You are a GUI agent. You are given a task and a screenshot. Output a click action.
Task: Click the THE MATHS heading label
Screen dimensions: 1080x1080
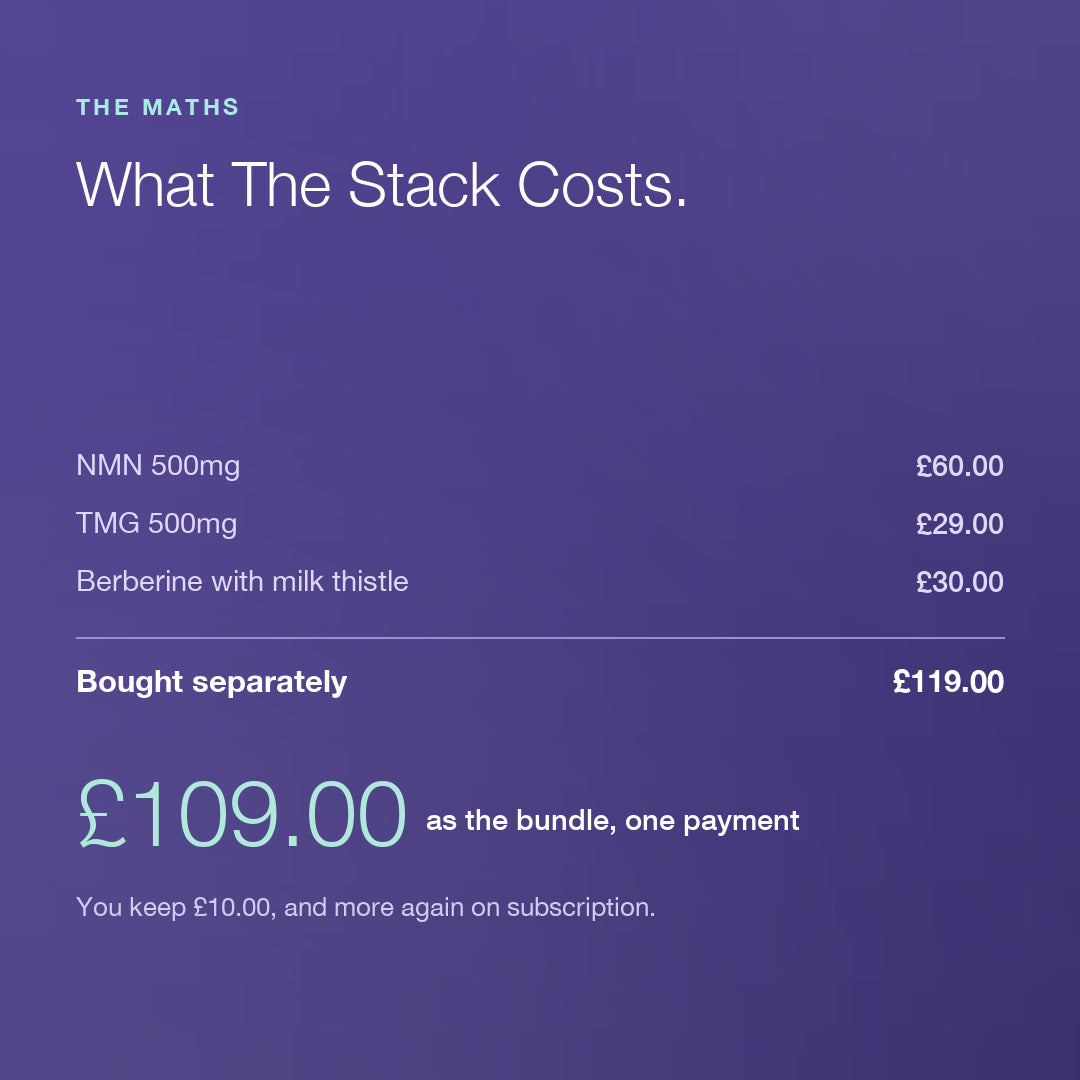(158, 107)
